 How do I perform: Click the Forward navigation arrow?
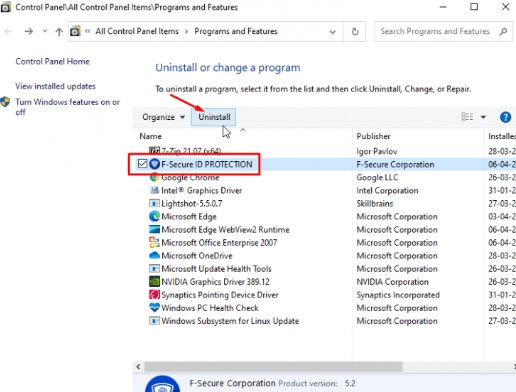pos(29,31)
